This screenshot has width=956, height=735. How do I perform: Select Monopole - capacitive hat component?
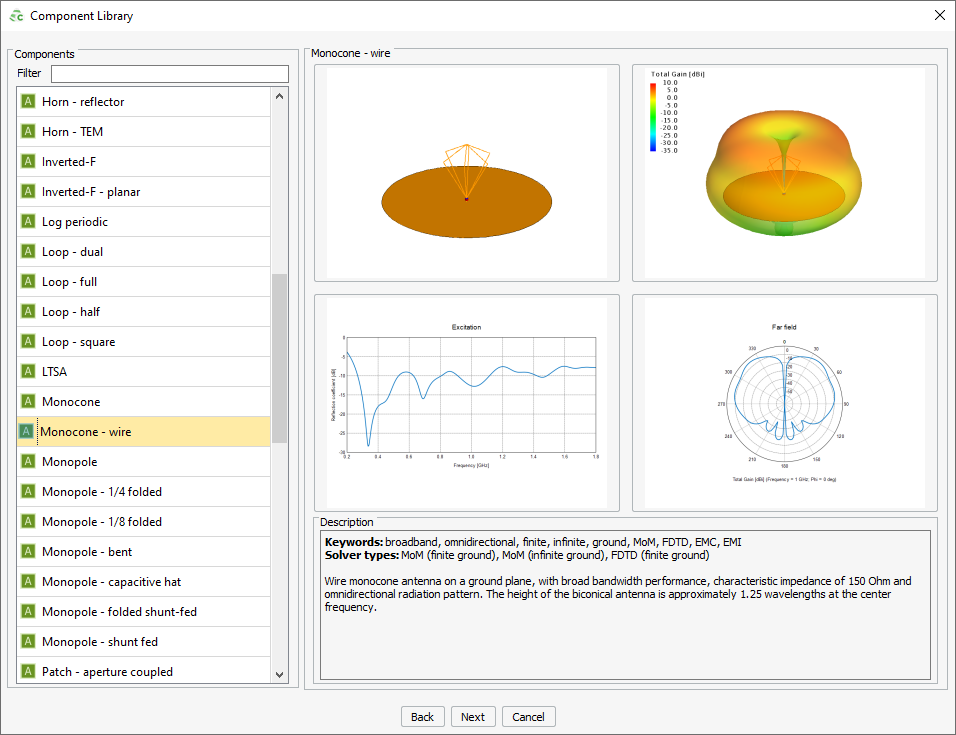click(111, 582)
